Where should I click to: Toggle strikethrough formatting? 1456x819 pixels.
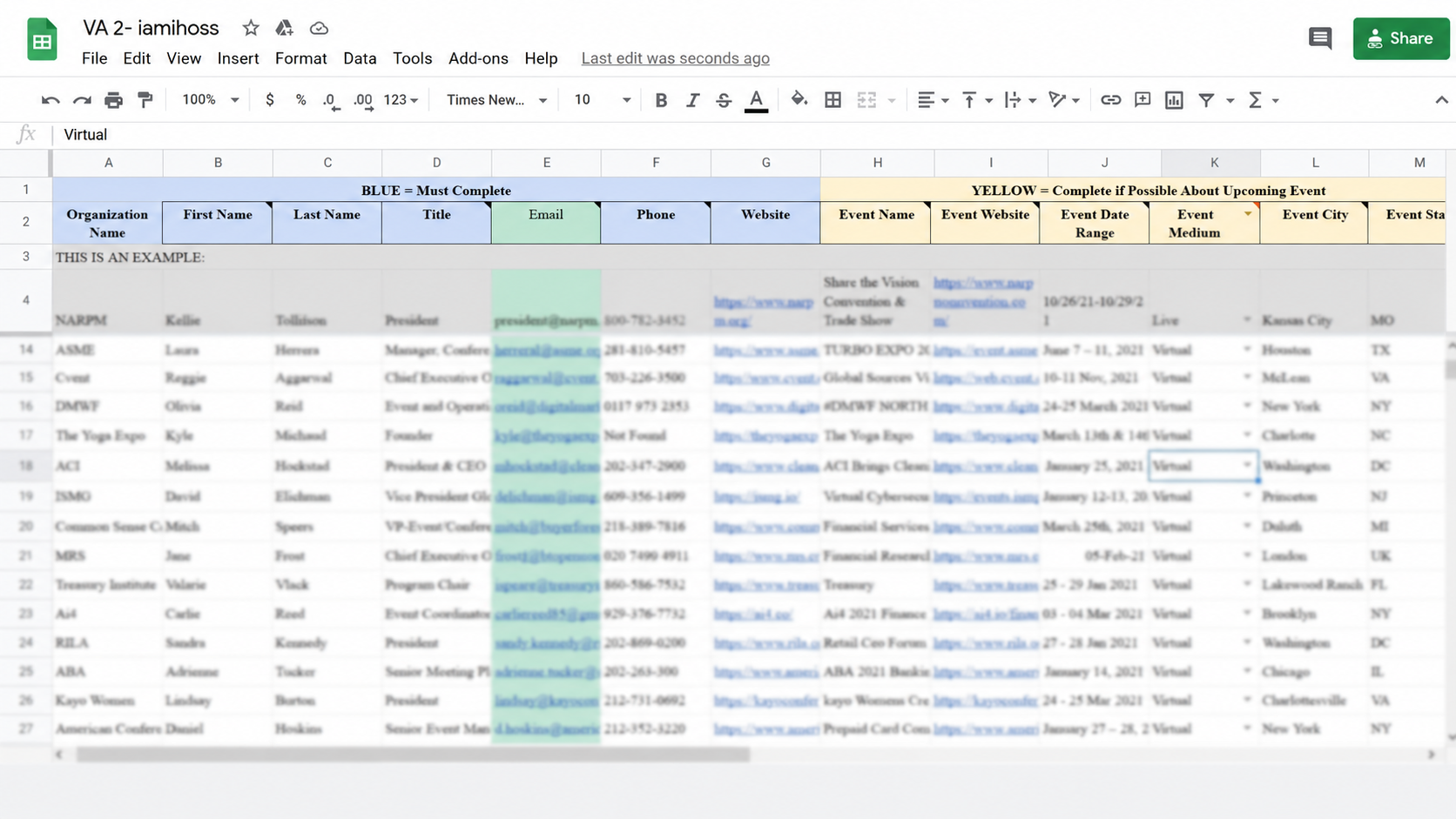pyautogui.click(x=724, y=100)
